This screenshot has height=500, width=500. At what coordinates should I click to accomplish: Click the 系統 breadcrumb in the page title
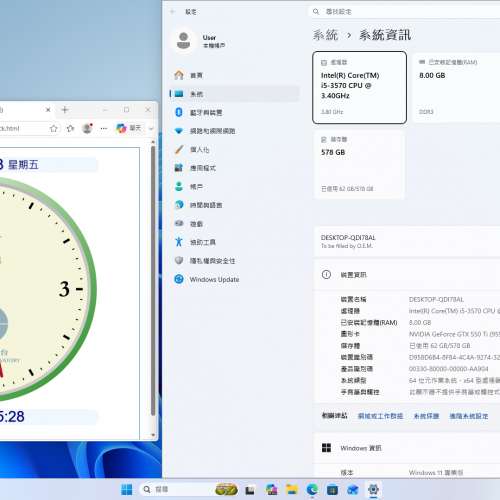(x=326, y=35)
